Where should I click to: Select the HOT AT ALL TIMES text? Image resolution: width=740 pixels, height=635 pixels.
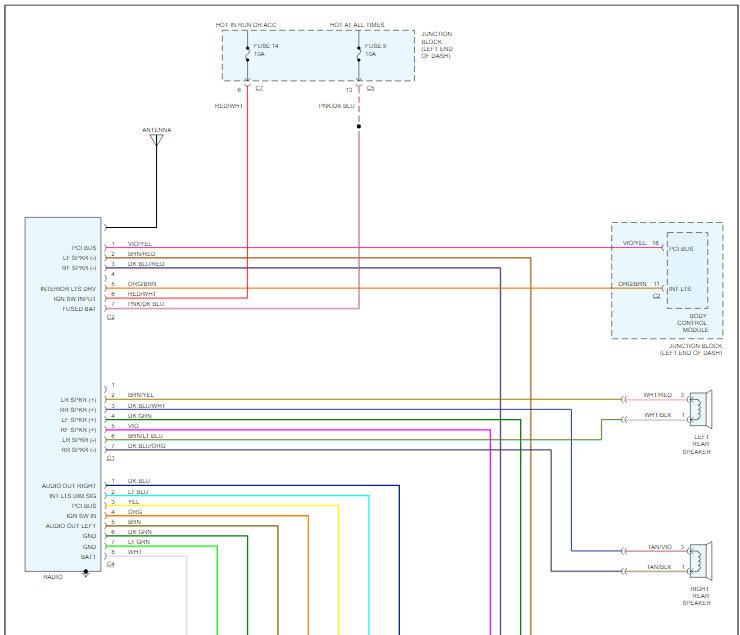click(357, 25)
